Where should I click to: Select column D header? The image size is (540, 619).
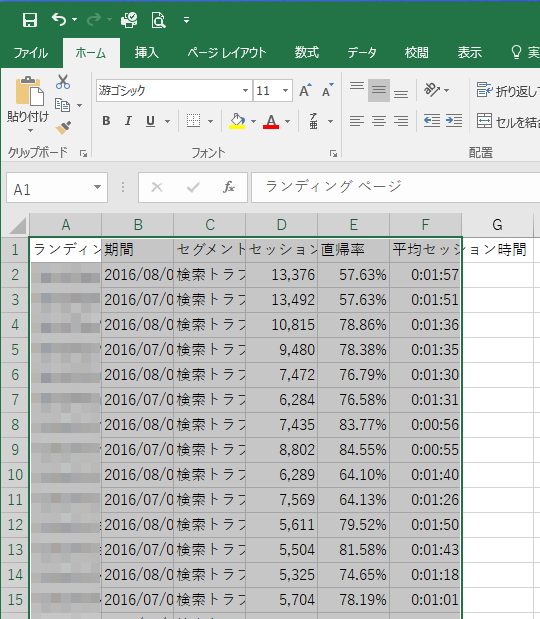(281, 225)
